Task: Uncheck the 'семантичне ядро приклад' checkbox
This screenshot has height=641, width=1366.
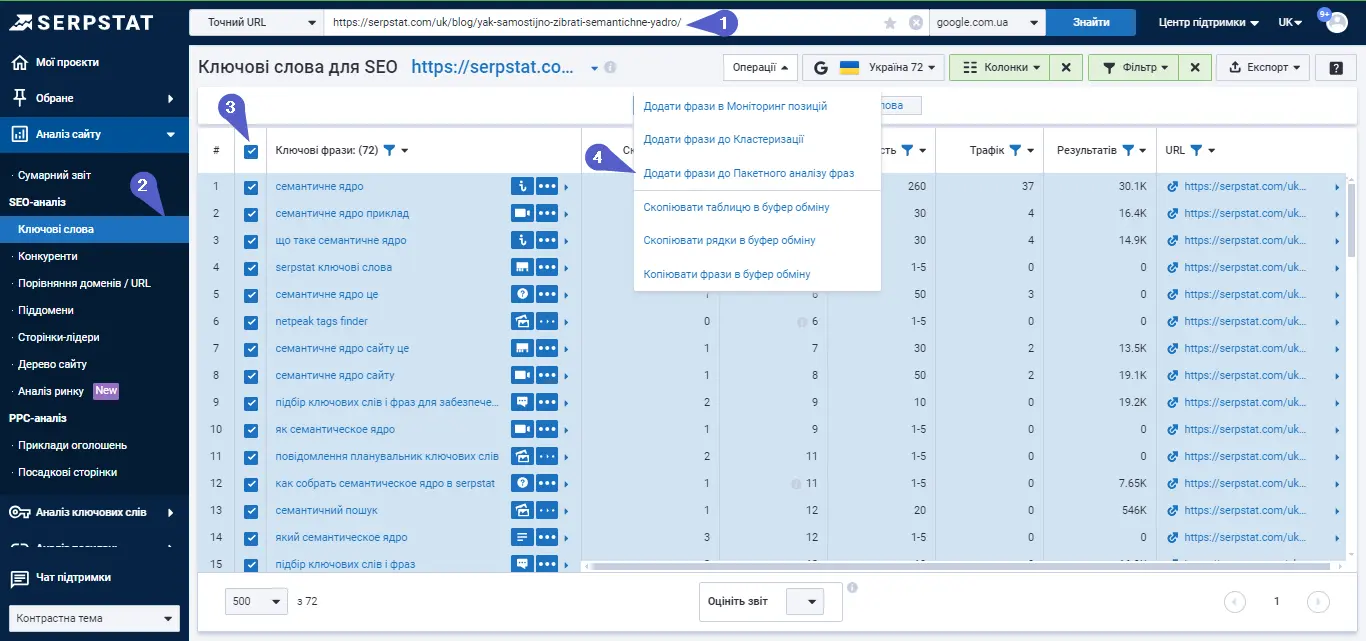Action: pos(251,214)
